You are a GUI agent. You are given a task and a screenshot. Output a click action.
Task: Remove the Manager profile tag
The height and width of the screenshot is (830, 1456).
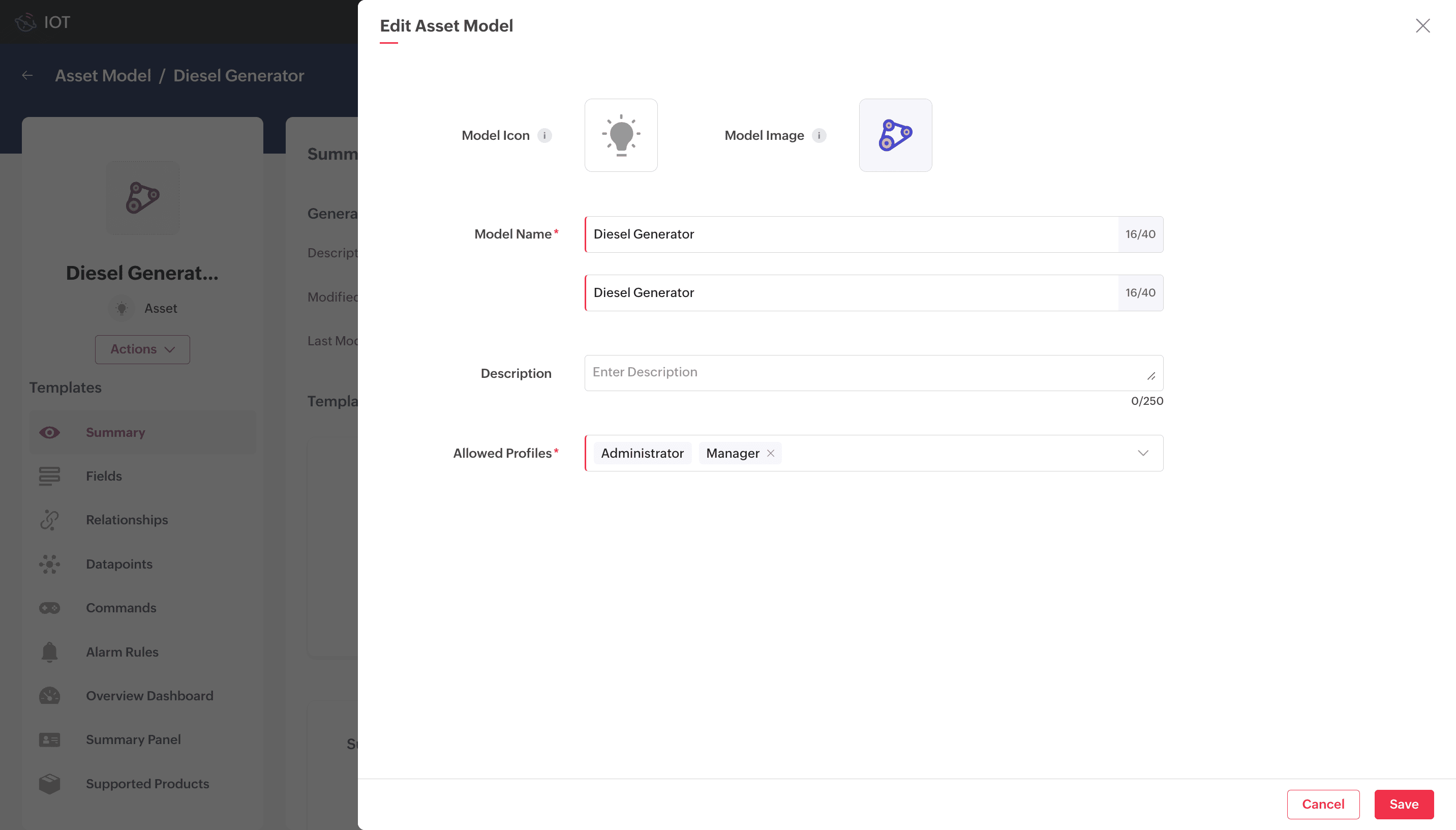(770, 453)
